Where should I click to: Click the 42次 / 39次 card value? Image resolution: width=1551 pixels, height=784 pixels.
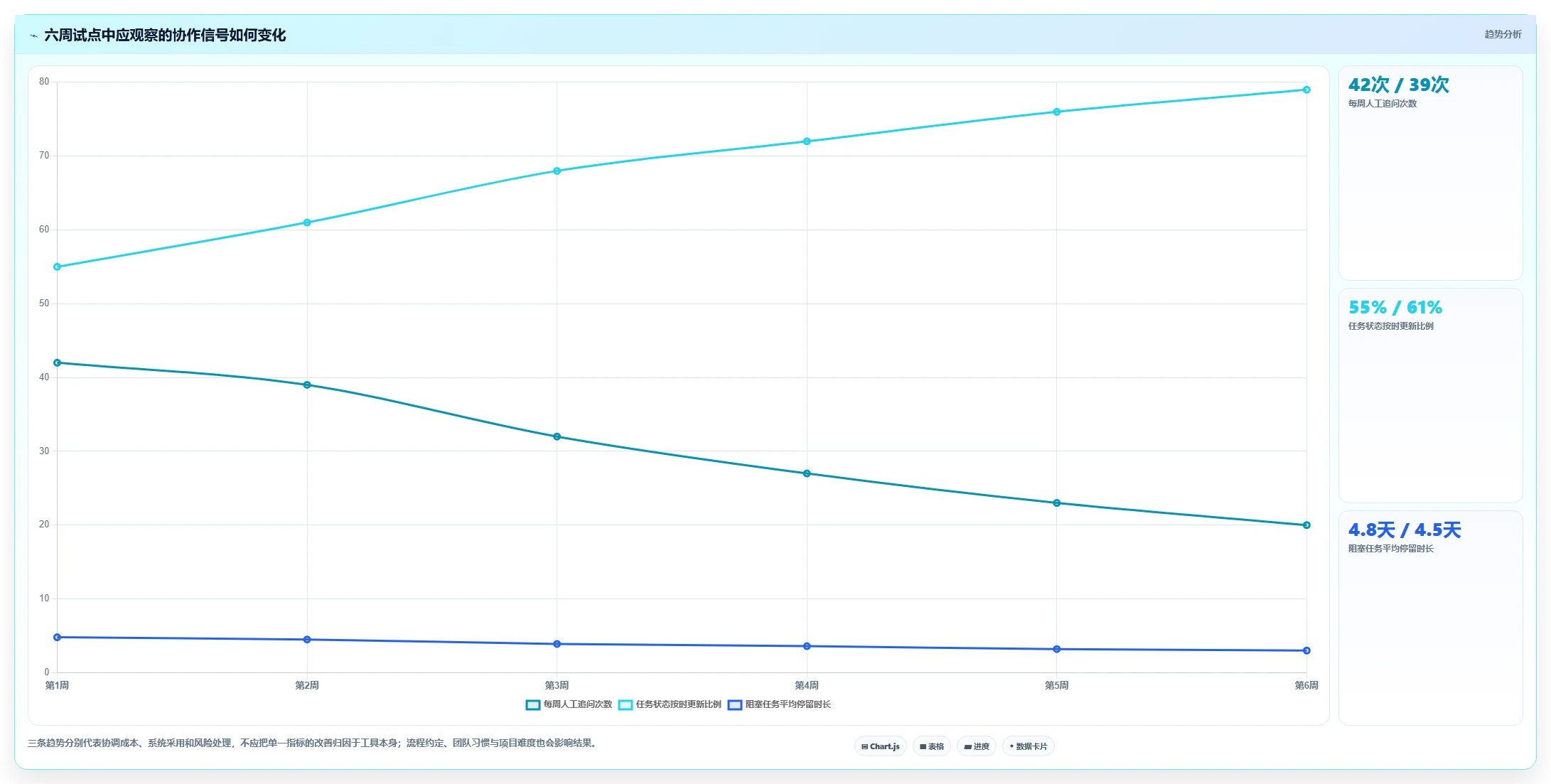[x=1398, y=85]
